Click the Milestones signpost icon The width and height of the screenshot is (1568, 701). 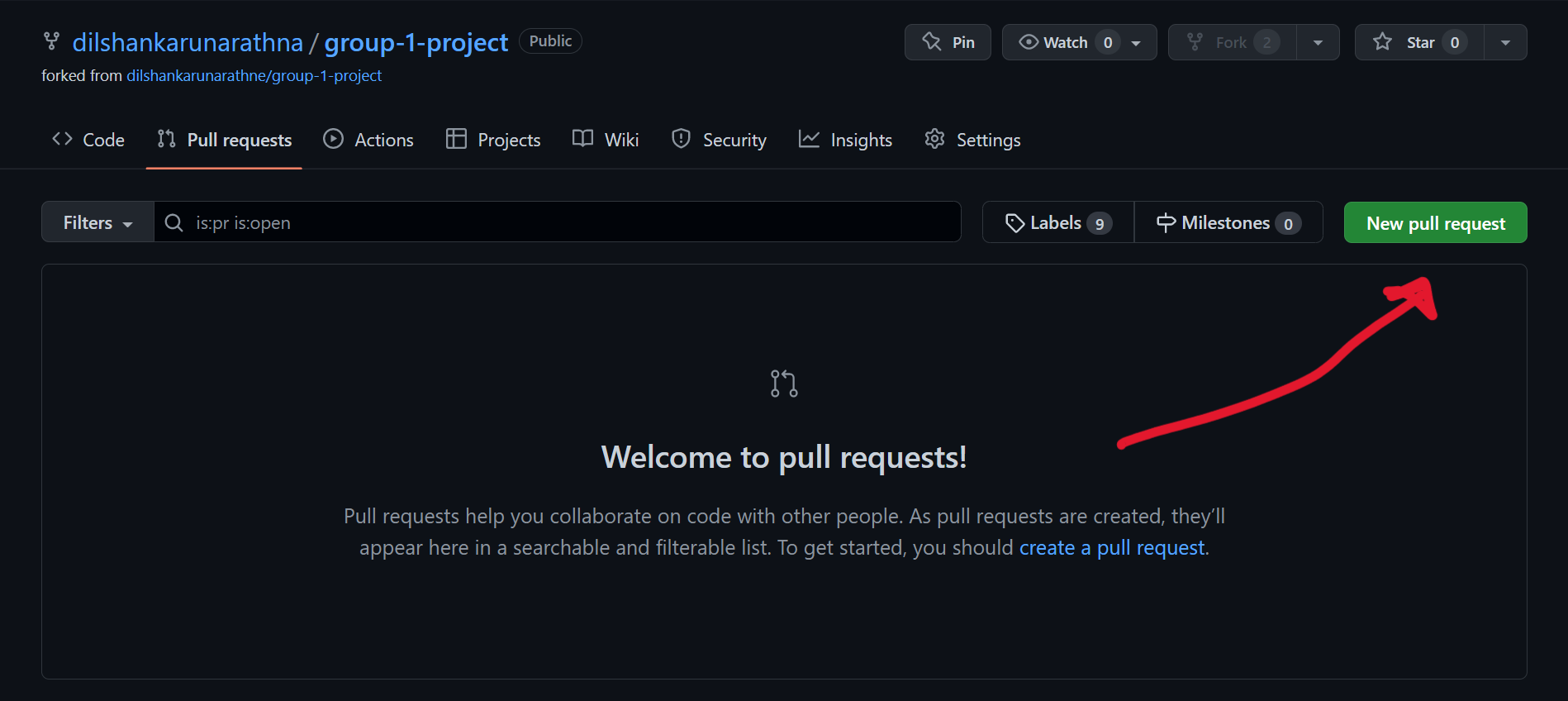[1166, 223]
